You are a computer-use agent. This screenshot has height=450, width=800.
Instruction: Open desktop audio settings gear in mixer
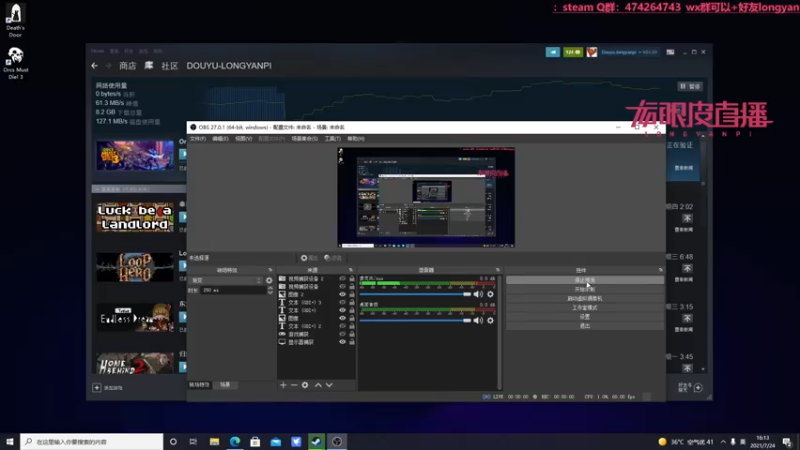click(490, 320)
